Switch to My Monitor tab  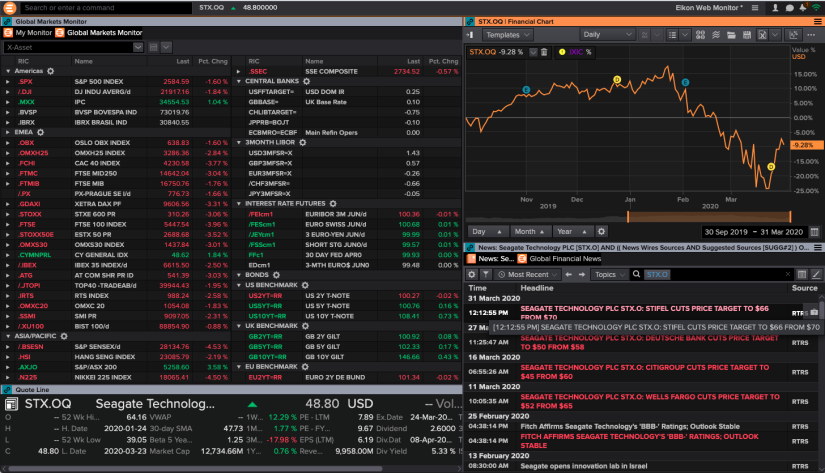[33, 33]
